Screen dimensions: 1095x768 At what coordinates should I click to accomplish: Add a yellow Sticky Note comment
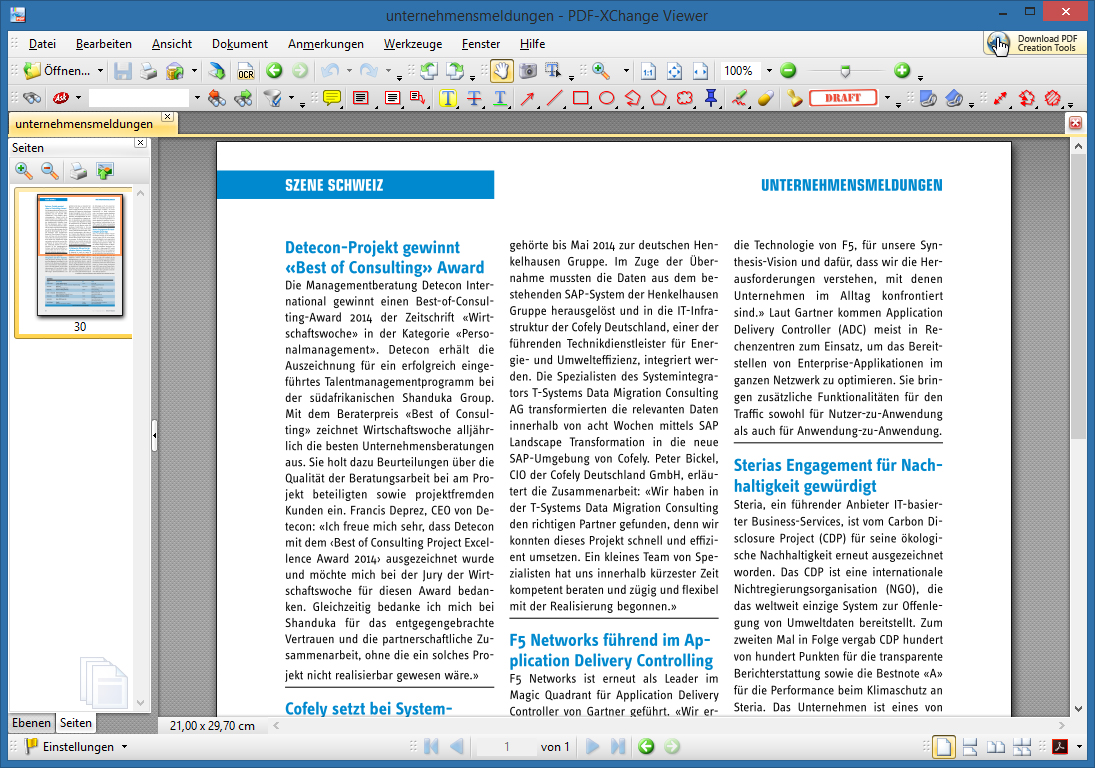click(332, 98)
